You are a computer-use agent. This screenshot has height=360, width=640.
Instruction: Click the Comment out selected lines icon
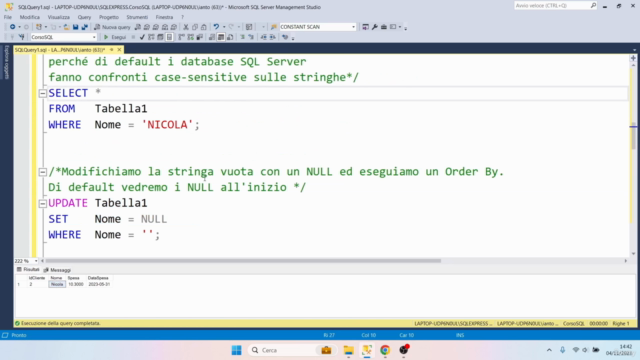pyautogui.click(x=242, y=37)
